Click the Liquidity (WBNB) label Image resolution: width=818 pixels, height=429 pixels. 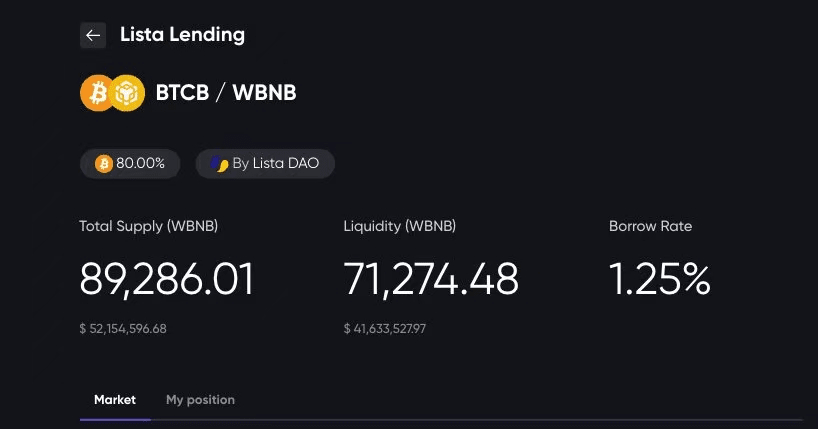[400, 226]
